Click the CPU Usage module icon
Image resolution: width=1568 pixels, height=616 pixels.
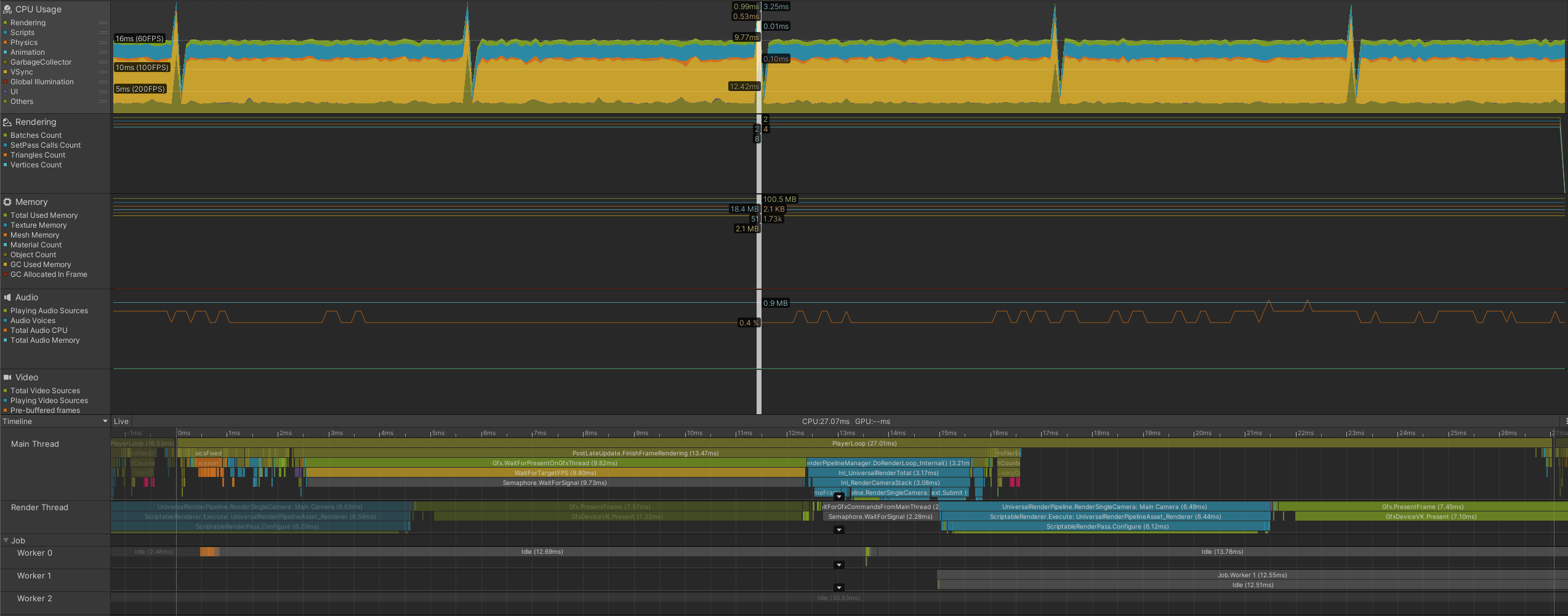[7, 9]
